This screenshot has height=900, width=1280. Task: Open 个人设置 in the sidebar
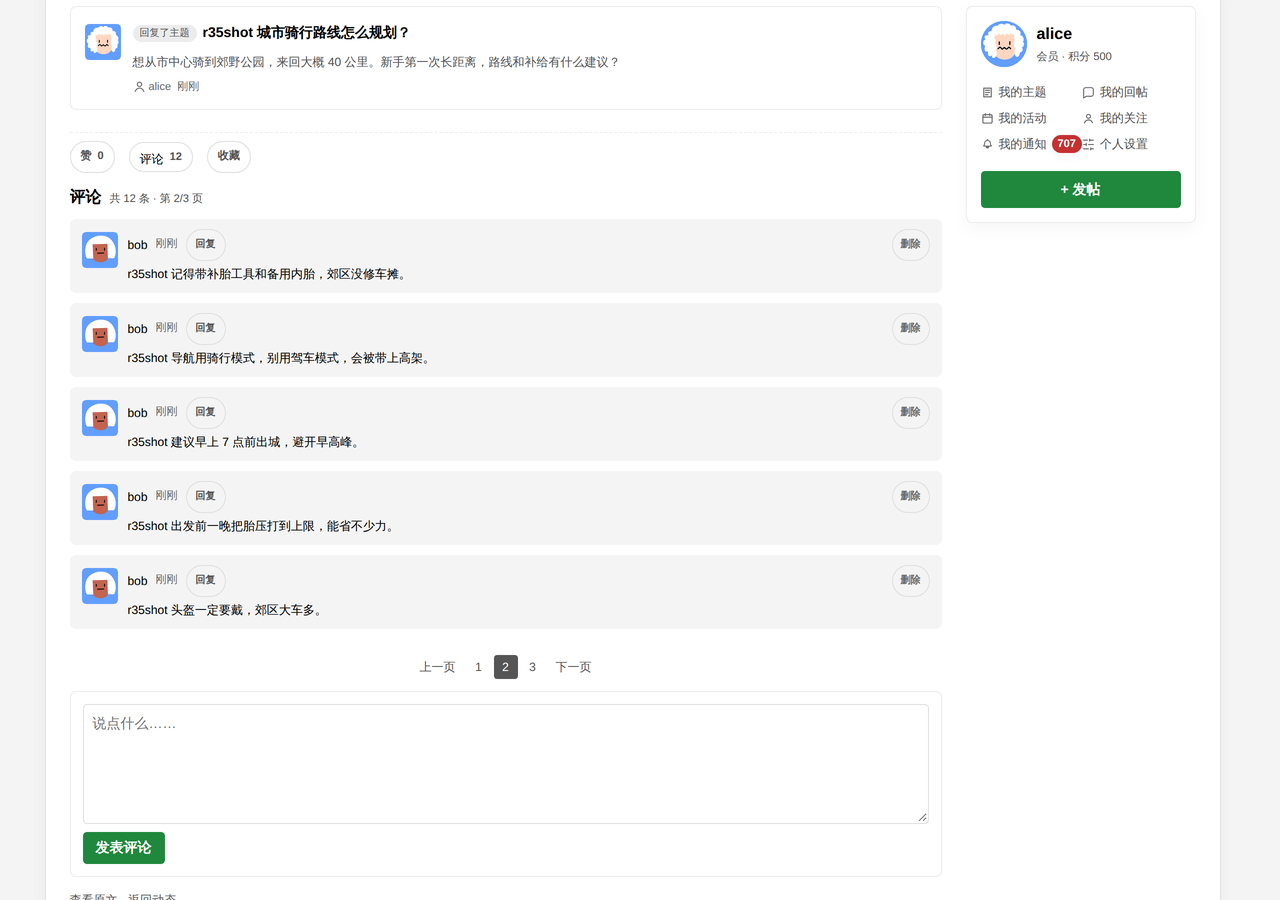[x=1115, y=144]
